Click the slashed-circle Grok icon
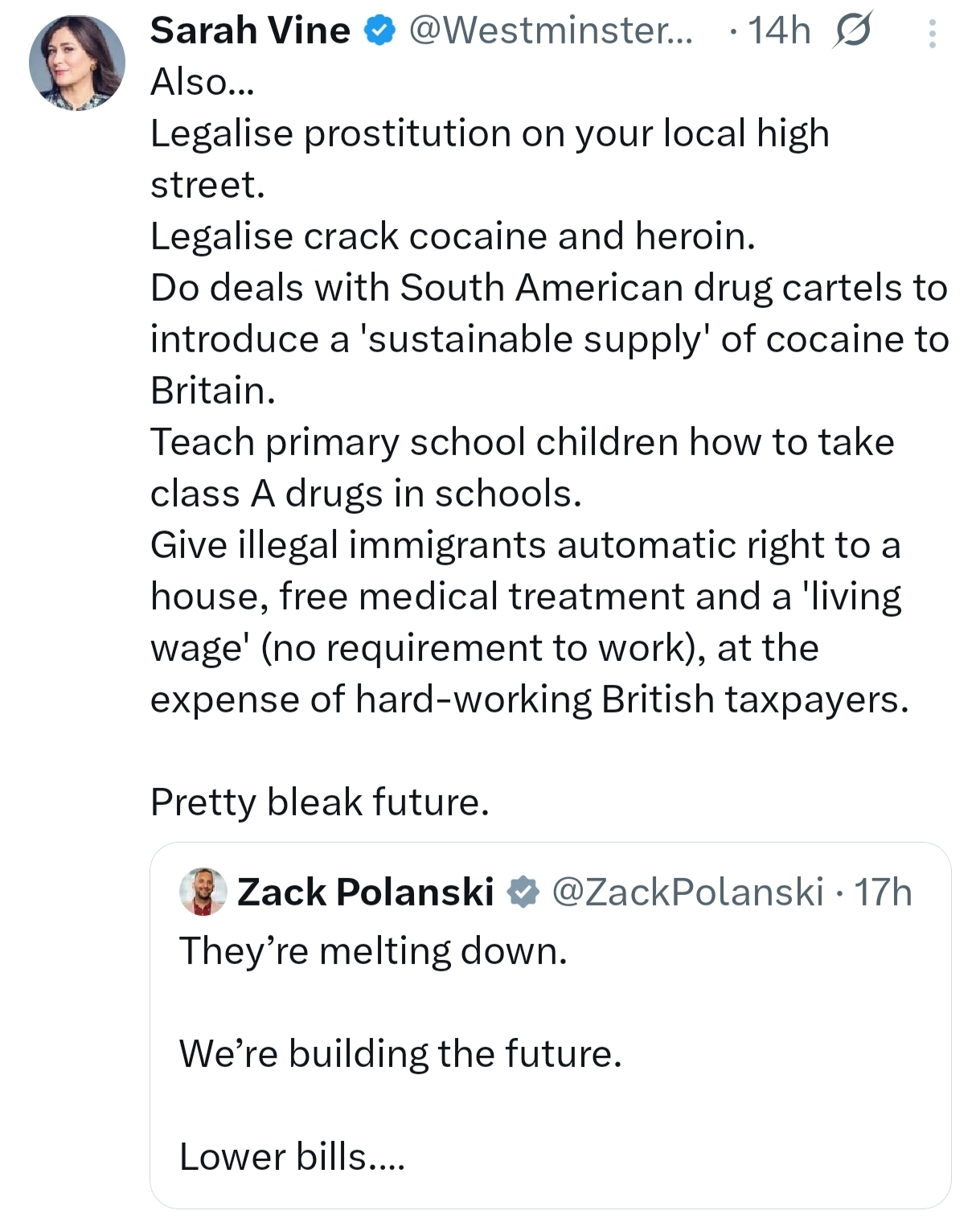The image size is (980, 1219). tap(852, 32)
